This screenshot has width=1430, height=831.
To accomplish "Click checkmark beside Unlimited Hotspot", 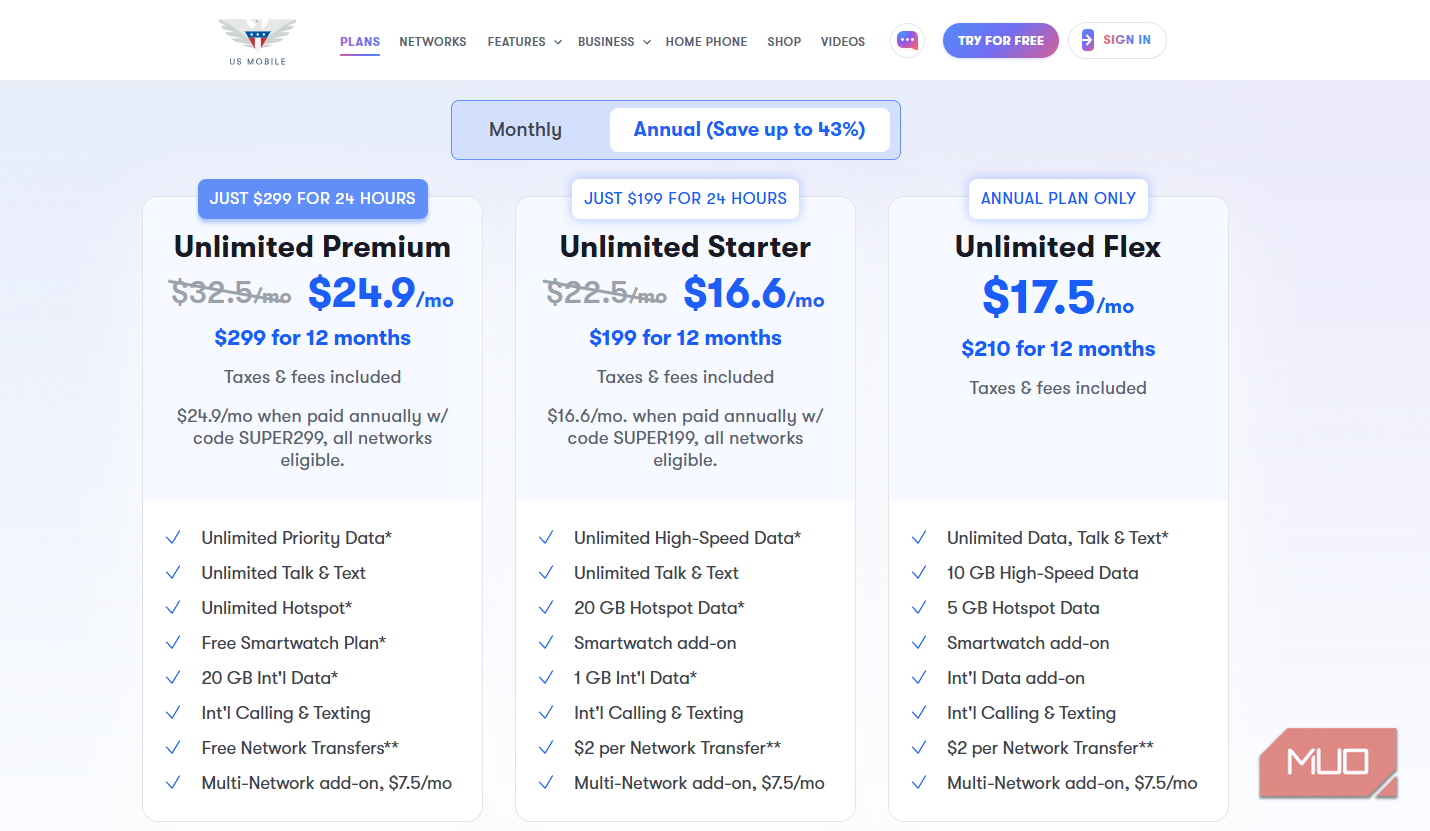I will coord(173,608).
